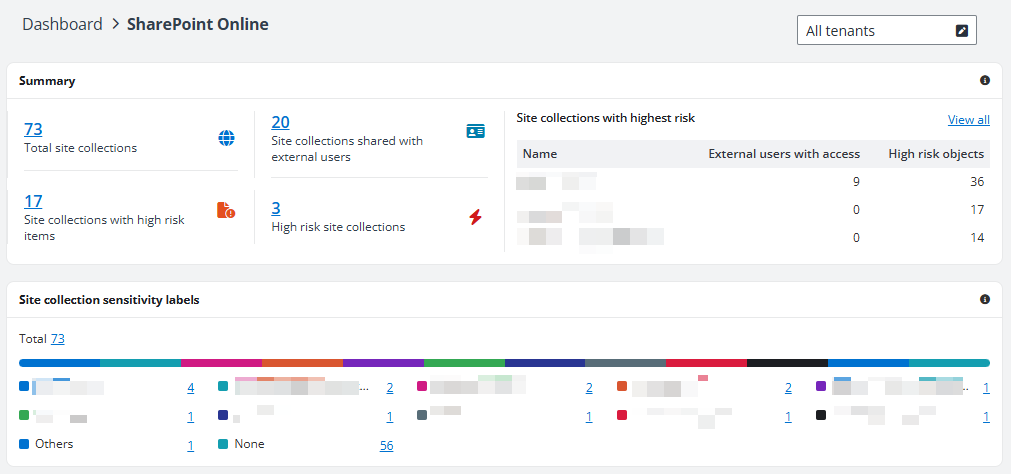This screenshot has width=1011, height=474.
Task: Open the 20 site collections shared externally link
Action: [280, 123]
